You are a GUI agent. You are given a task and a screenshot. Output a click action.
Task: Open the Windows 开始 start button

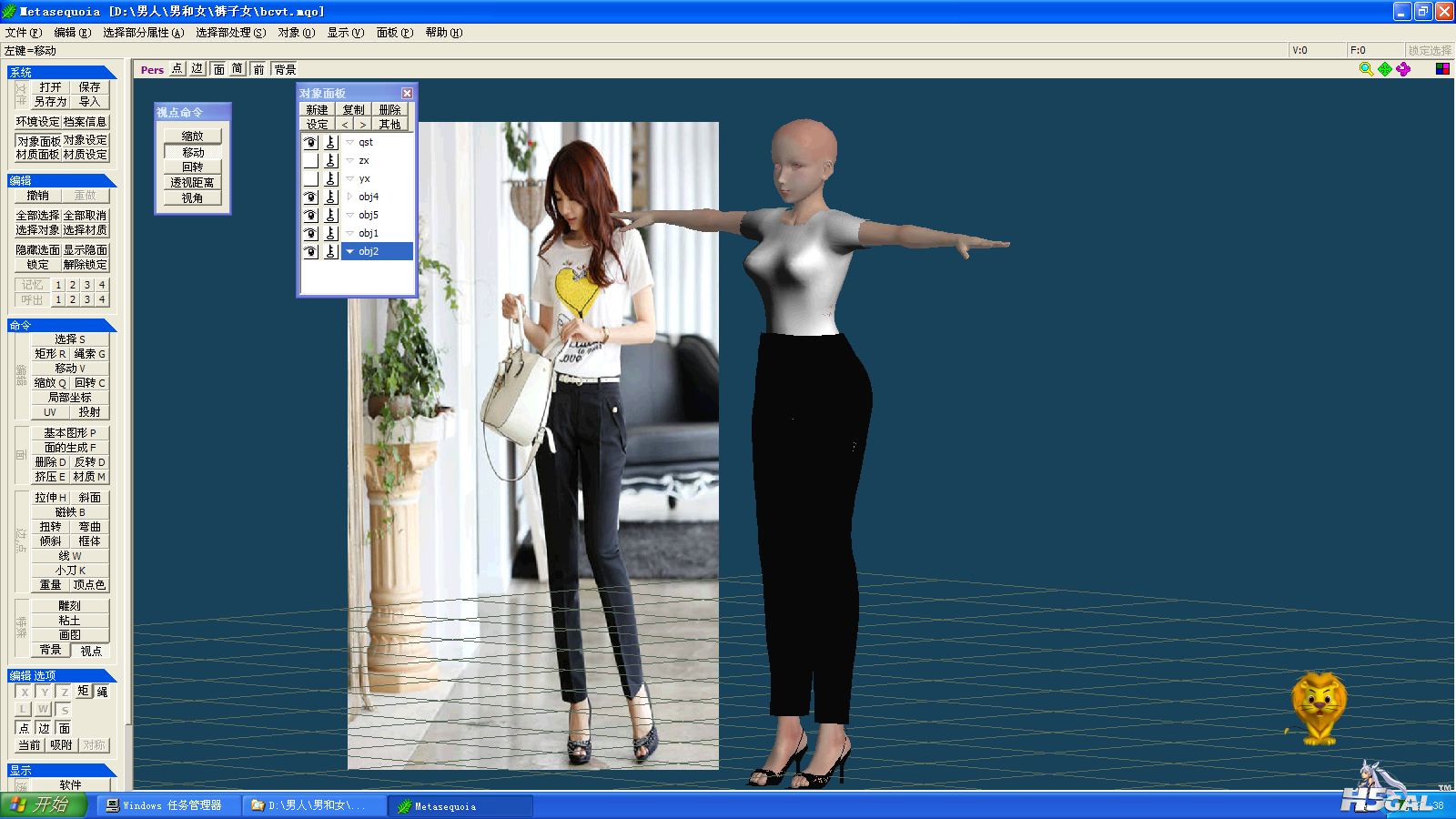[x=44, y=805]
